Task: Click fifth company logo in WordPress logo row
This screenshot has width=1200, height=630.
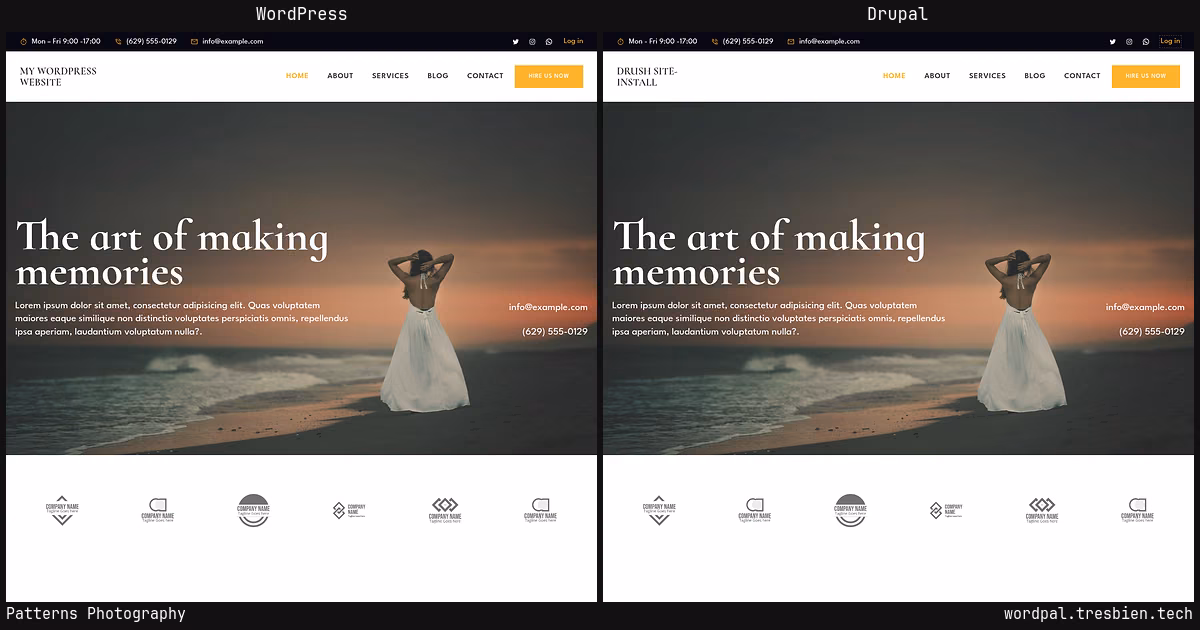Action: point(445,510)
